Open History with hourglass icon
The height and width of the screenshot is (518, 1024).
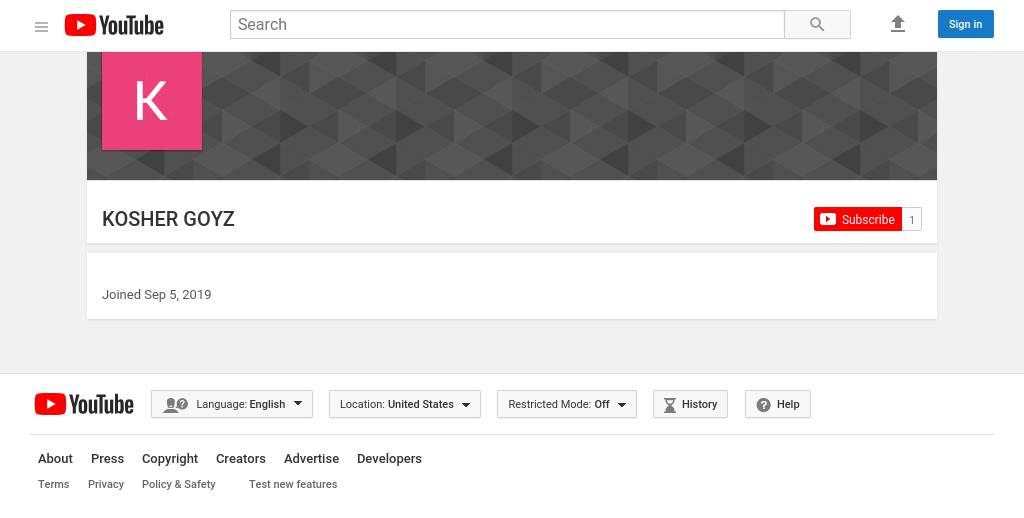tap(690, 404)
